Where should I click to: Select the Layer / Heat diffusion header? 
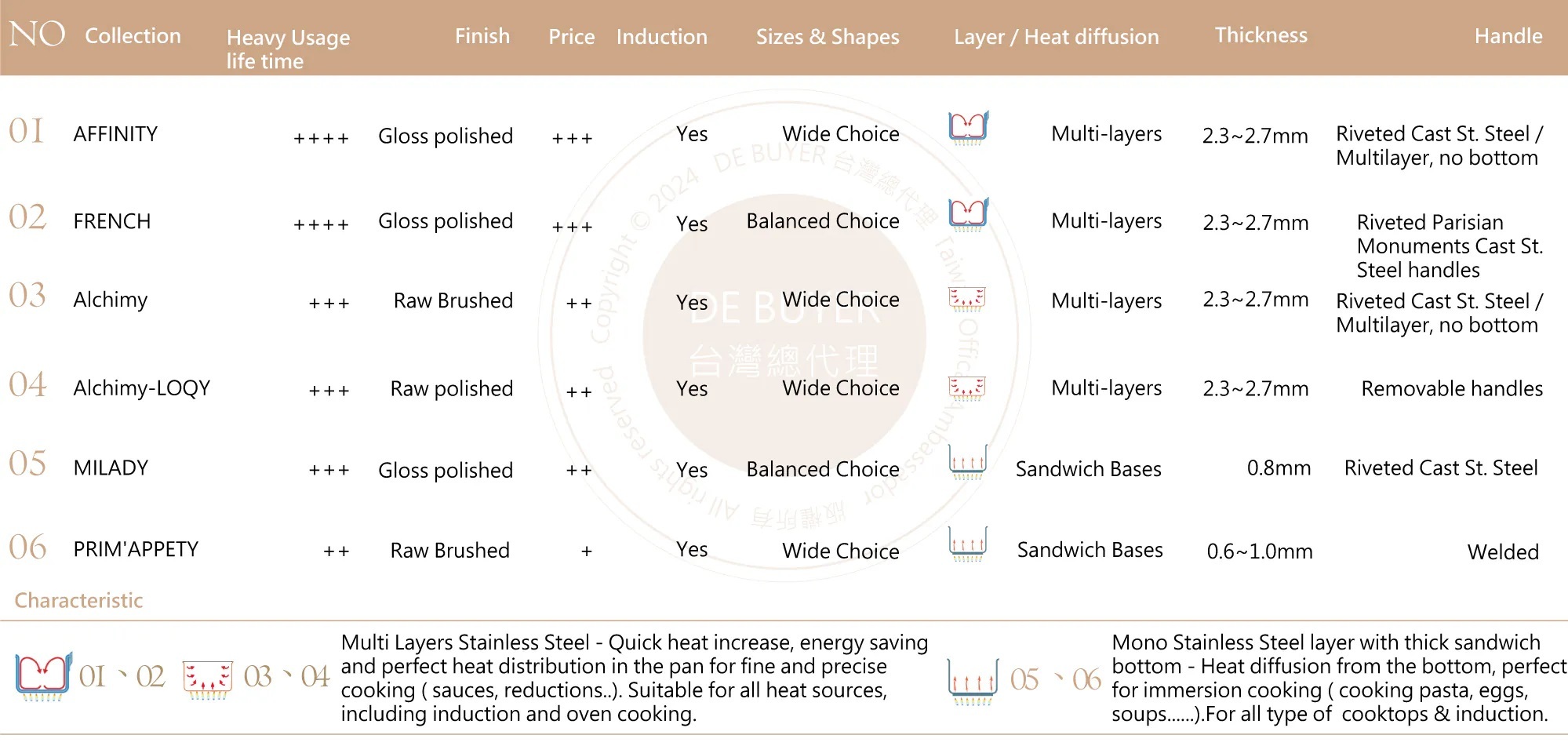(1056, 37)
